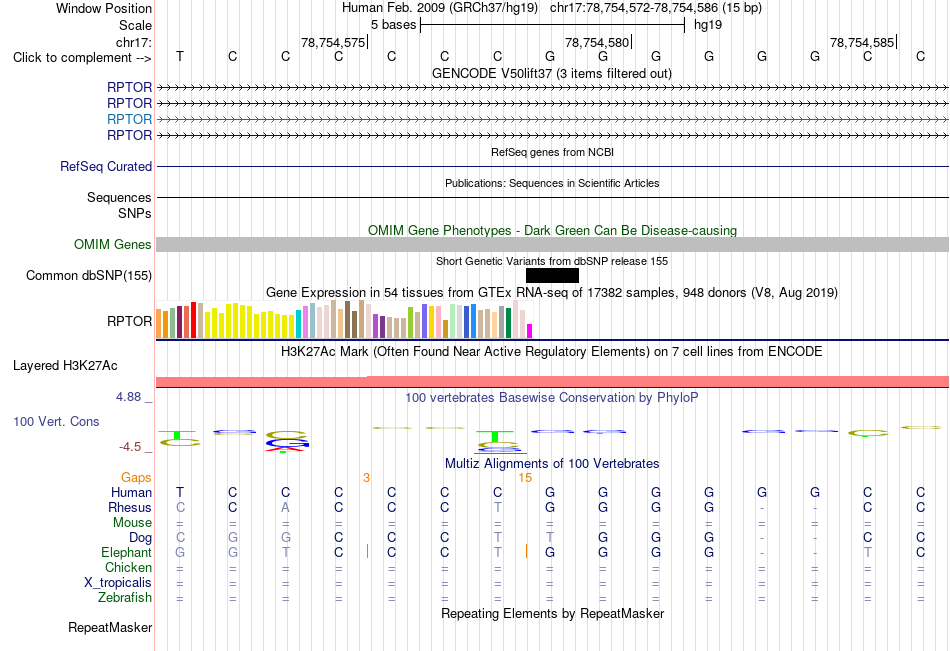
Task: Open the light-blue RPTOR transcript label
Action: coord(129,119)
